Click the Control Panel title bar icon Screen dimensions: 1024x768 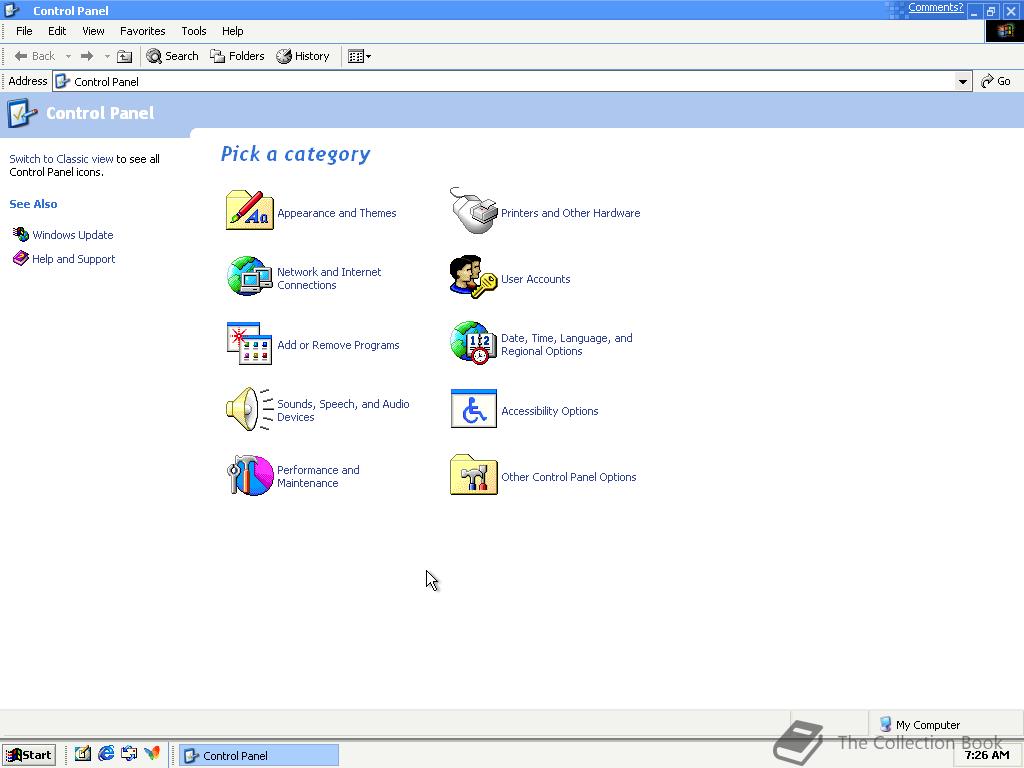coord(12,10)
